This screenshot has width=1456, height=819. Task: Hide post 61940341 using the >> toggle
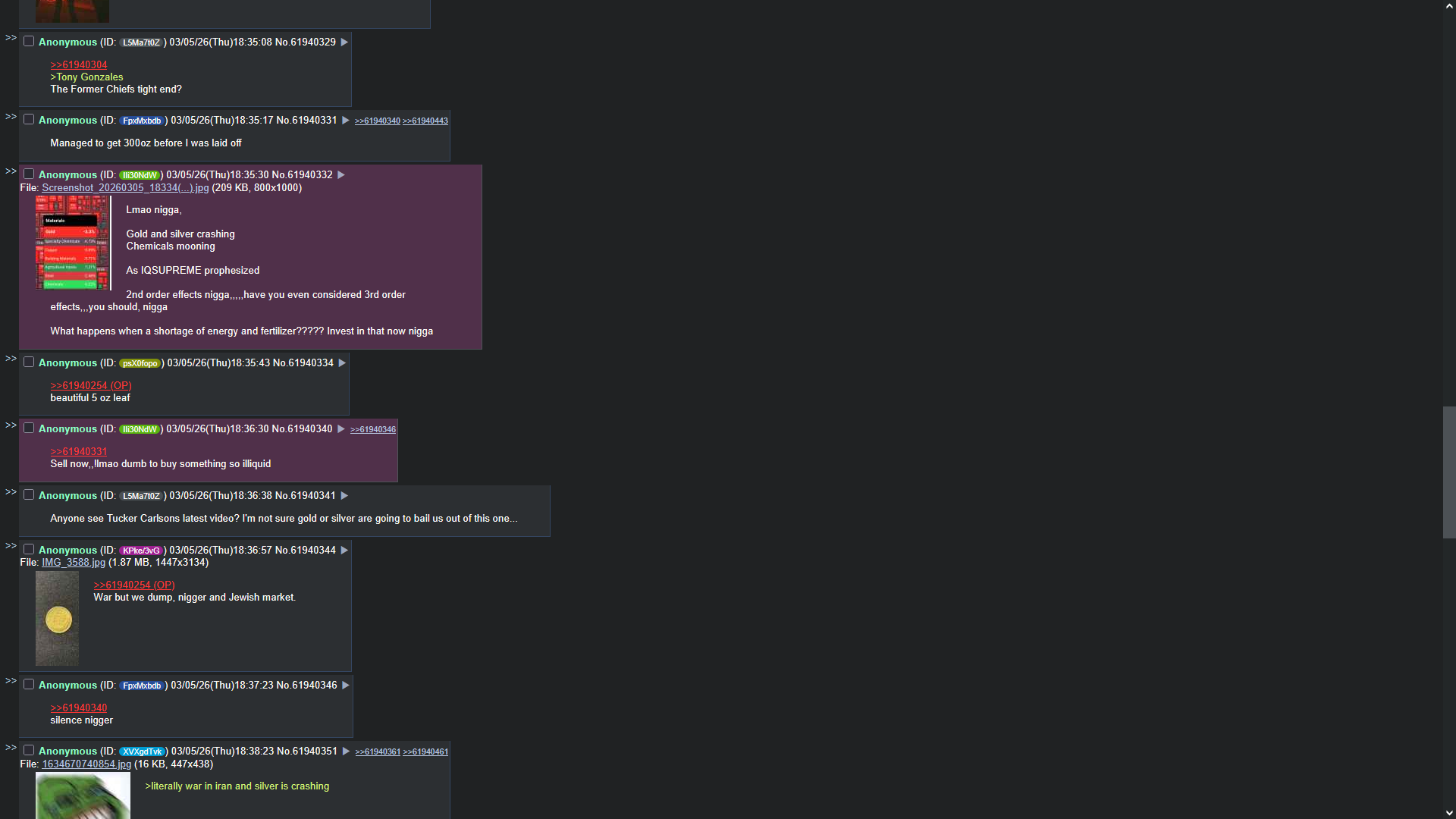pos(11,492)
